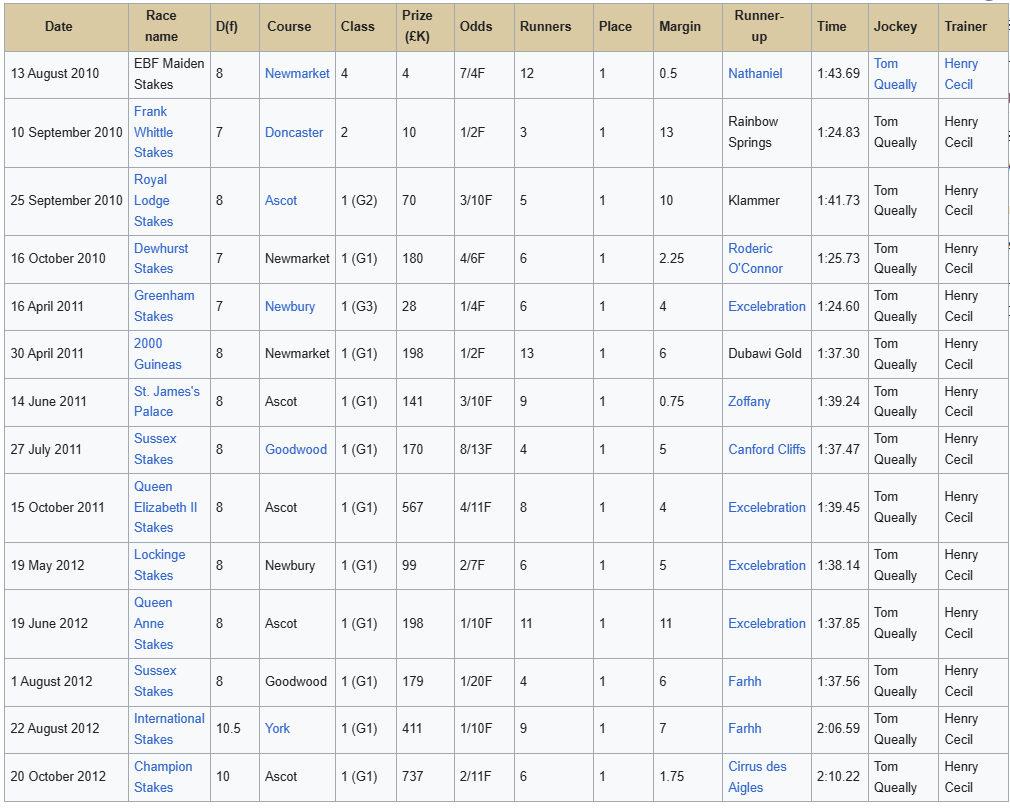Click the Date column header
This screenshot has height=808, width=1010.
[x=66, y=26]
